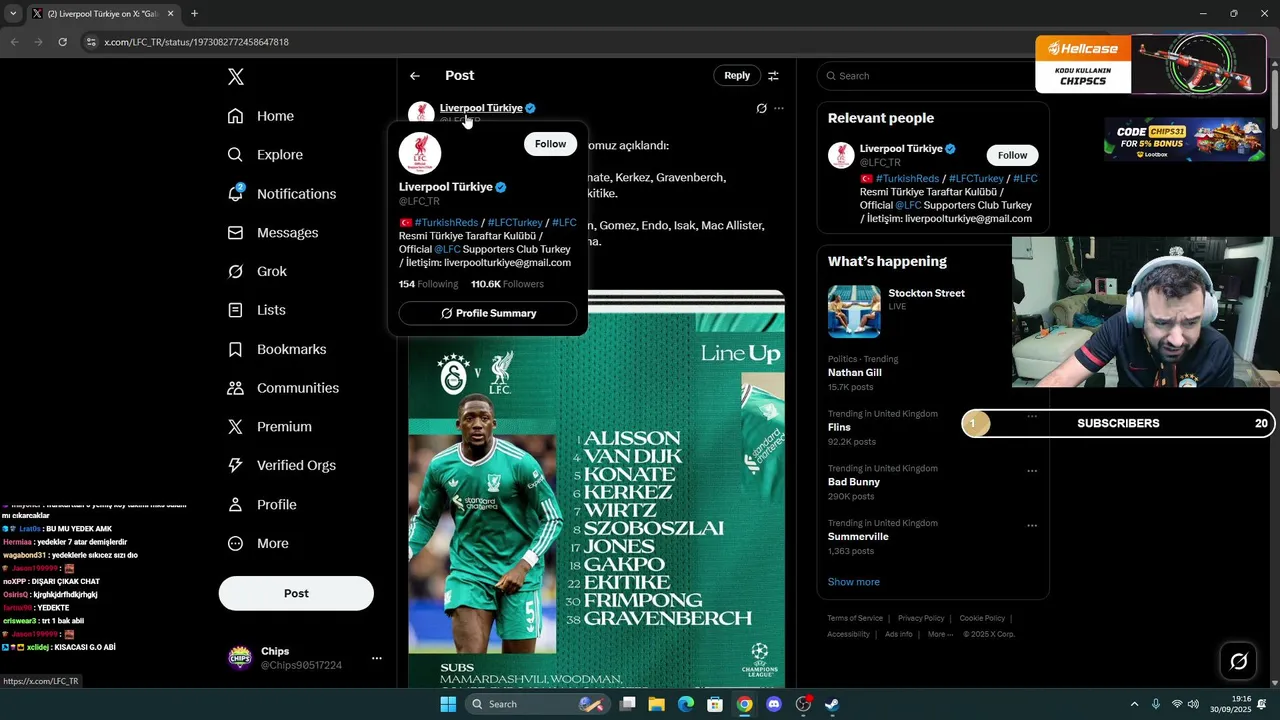The image size is (1280, 720).
Task: Click the X logo in the sidebar
Action: [235, 77]
